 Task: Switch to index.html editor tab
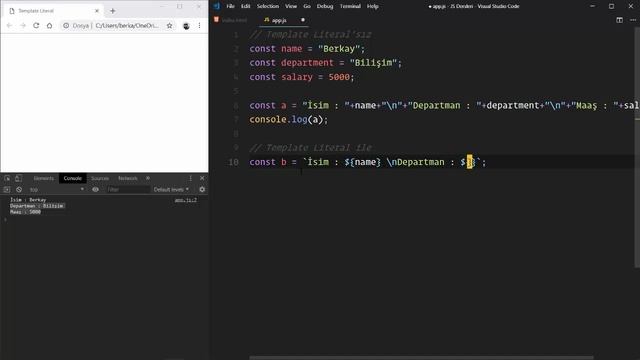click(x=231, y=20)
